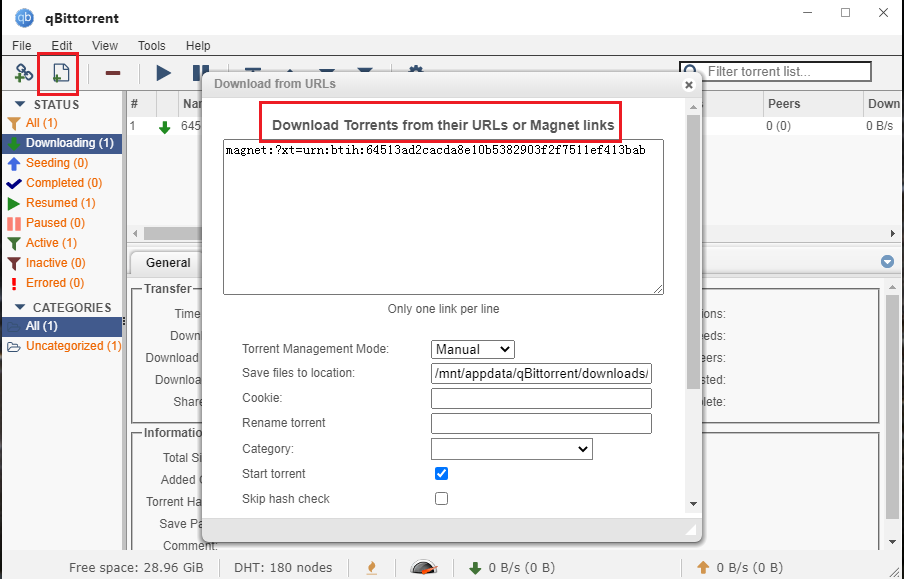This screenshot has height=579, width=904.
Task: Click the dialog's vertical scrollbar down arrow
Action: point(693,503)
